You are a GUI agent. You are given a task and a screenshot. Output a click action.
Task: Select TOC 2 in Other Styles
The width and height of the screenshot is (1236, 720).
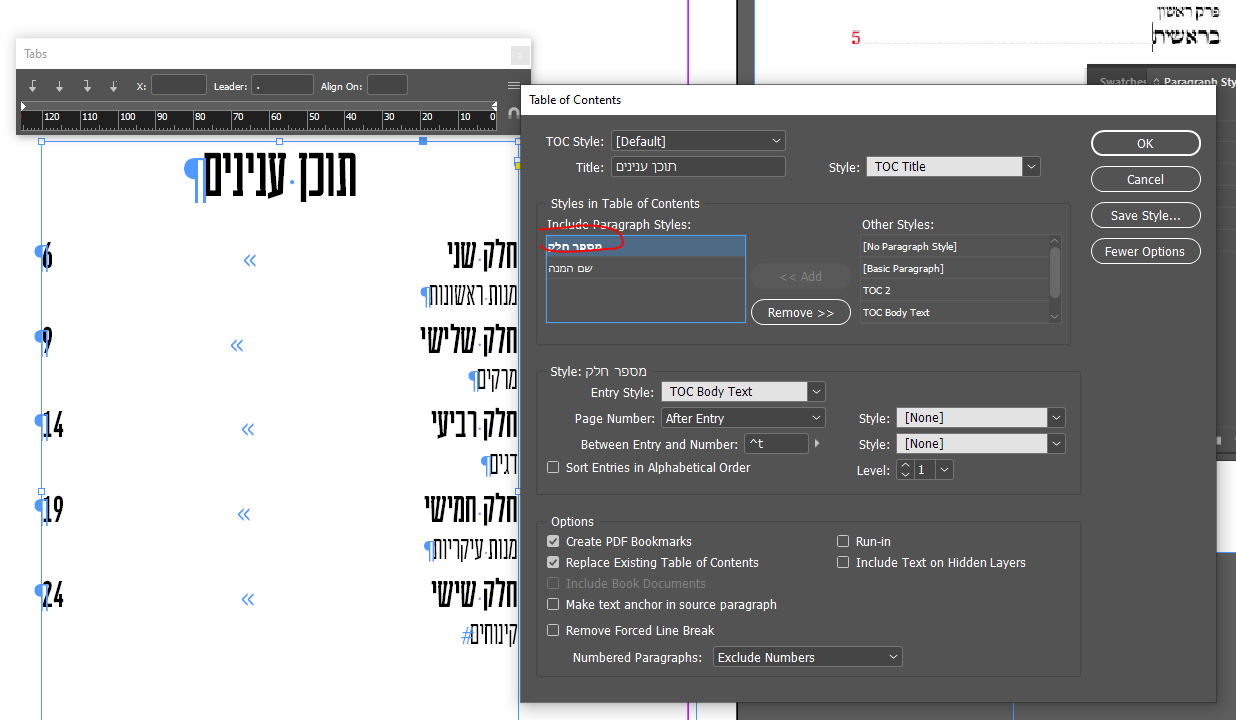click(x=954, y=290)
